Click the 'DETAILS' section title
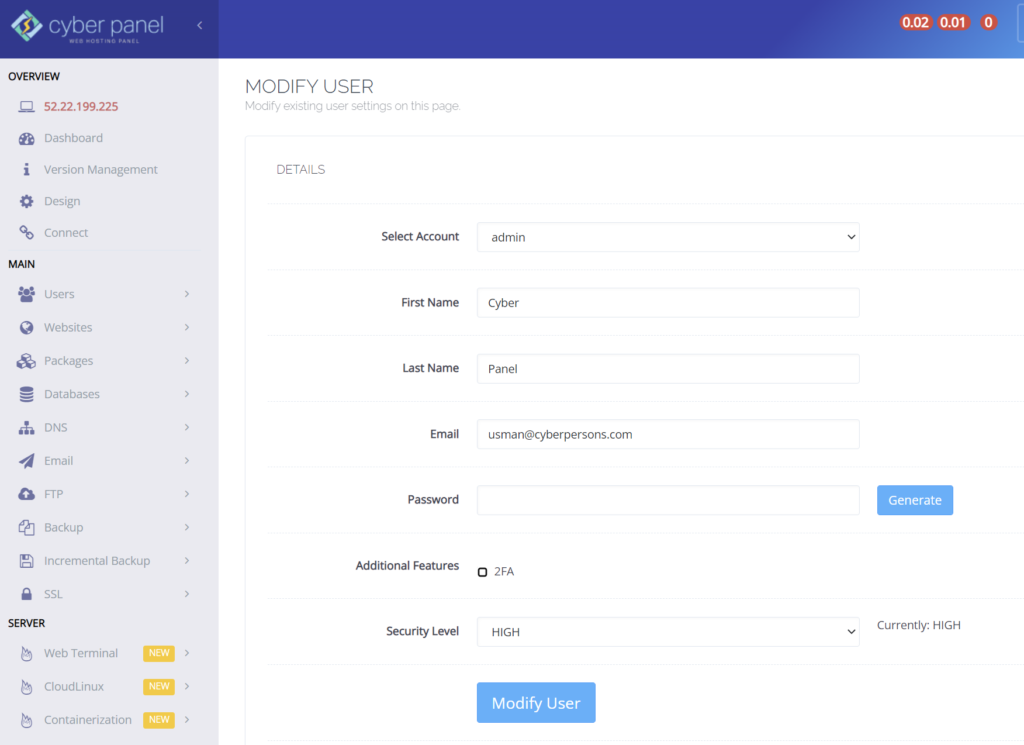The width and height of the screenshot is (1024, 745). click(x=300, y=170)
